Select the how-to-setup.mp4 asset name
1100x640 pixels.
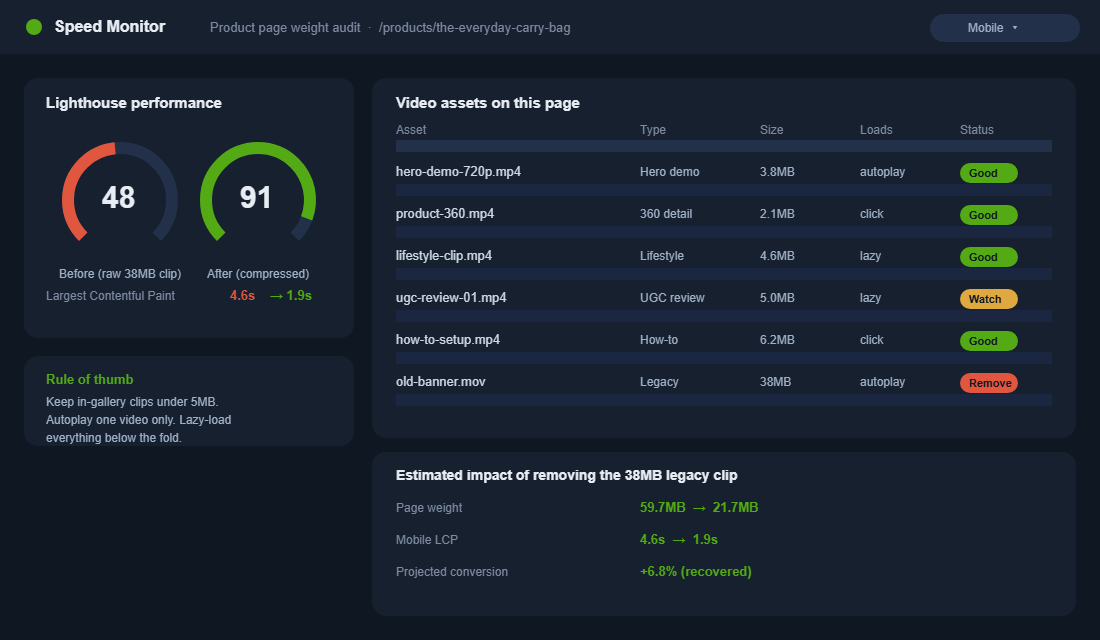click(x=448, y=340)
